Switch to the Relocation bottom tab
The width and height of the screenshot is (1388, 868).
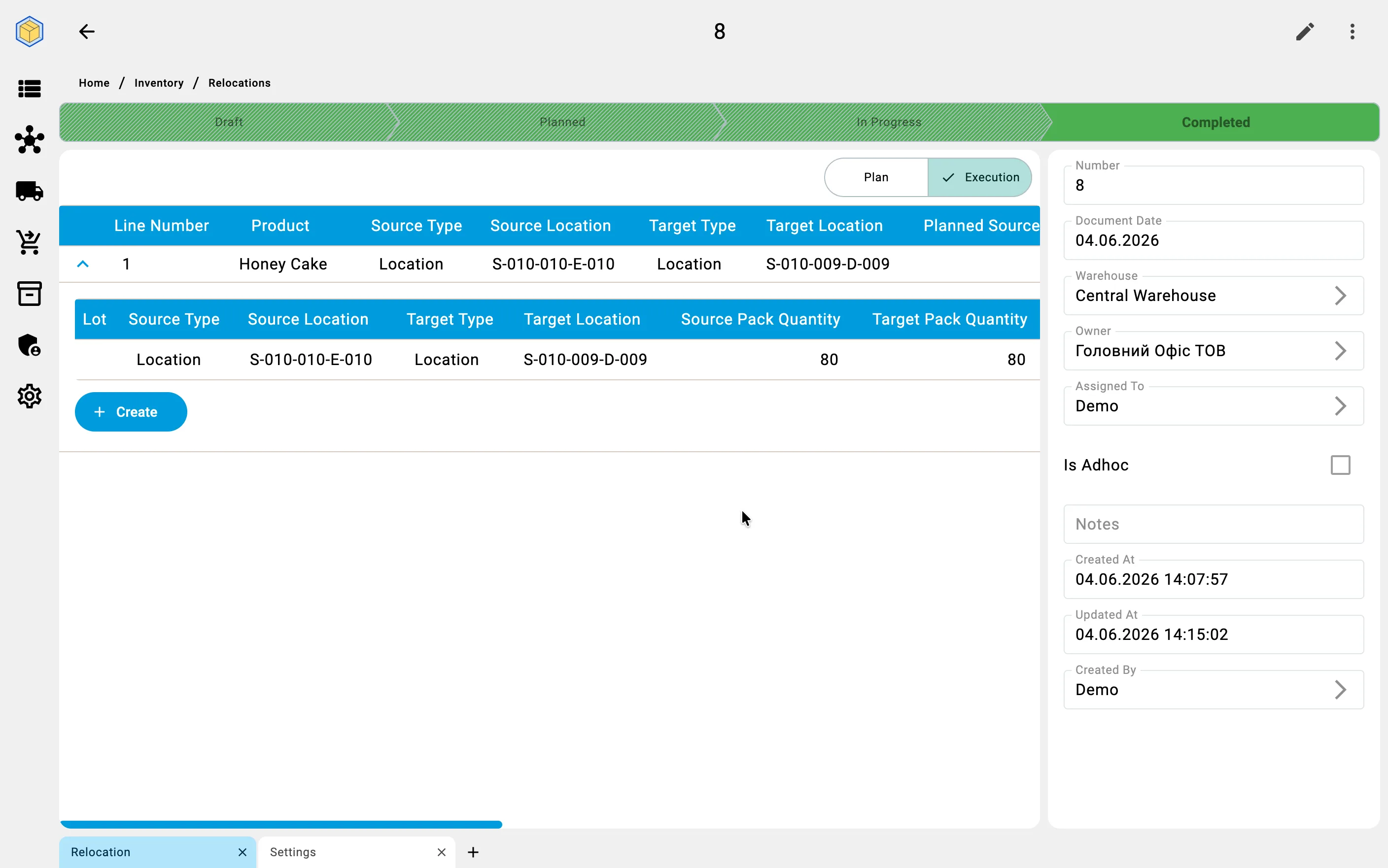pos(157,852)
